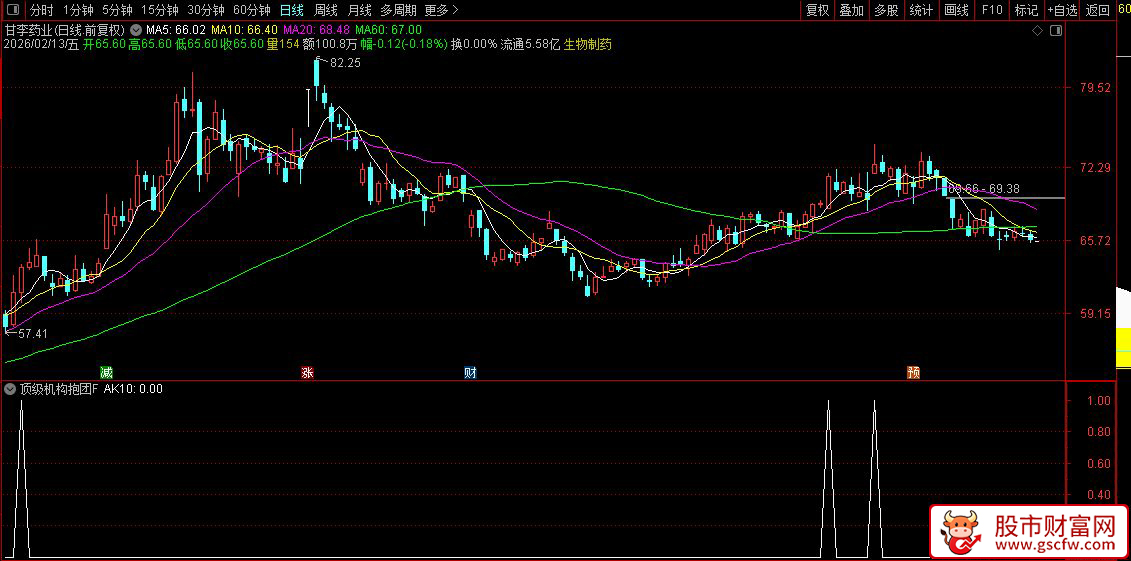Select the 月线 monthly tab
1131x561 pixels.
(x=359, y=10)
